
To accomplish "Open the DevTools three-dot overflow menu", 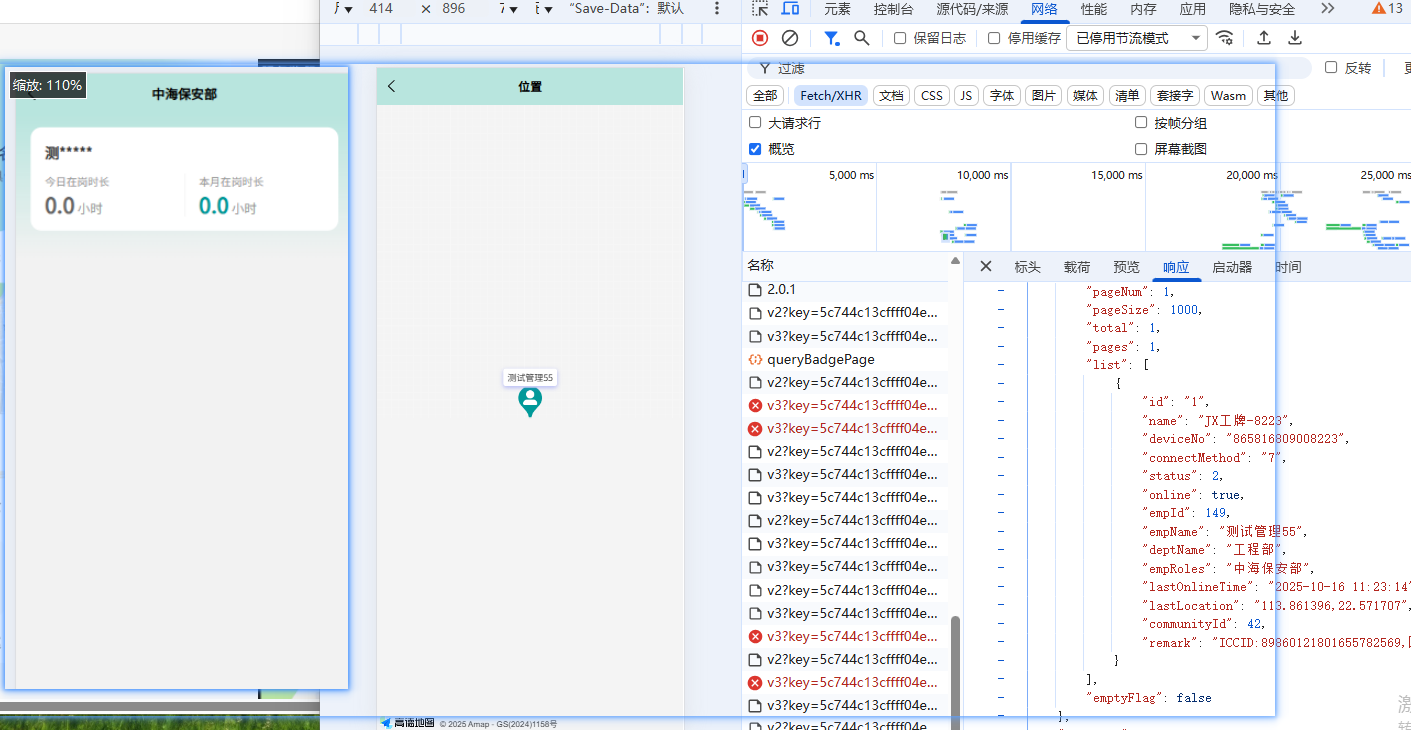I will [717, 9].
